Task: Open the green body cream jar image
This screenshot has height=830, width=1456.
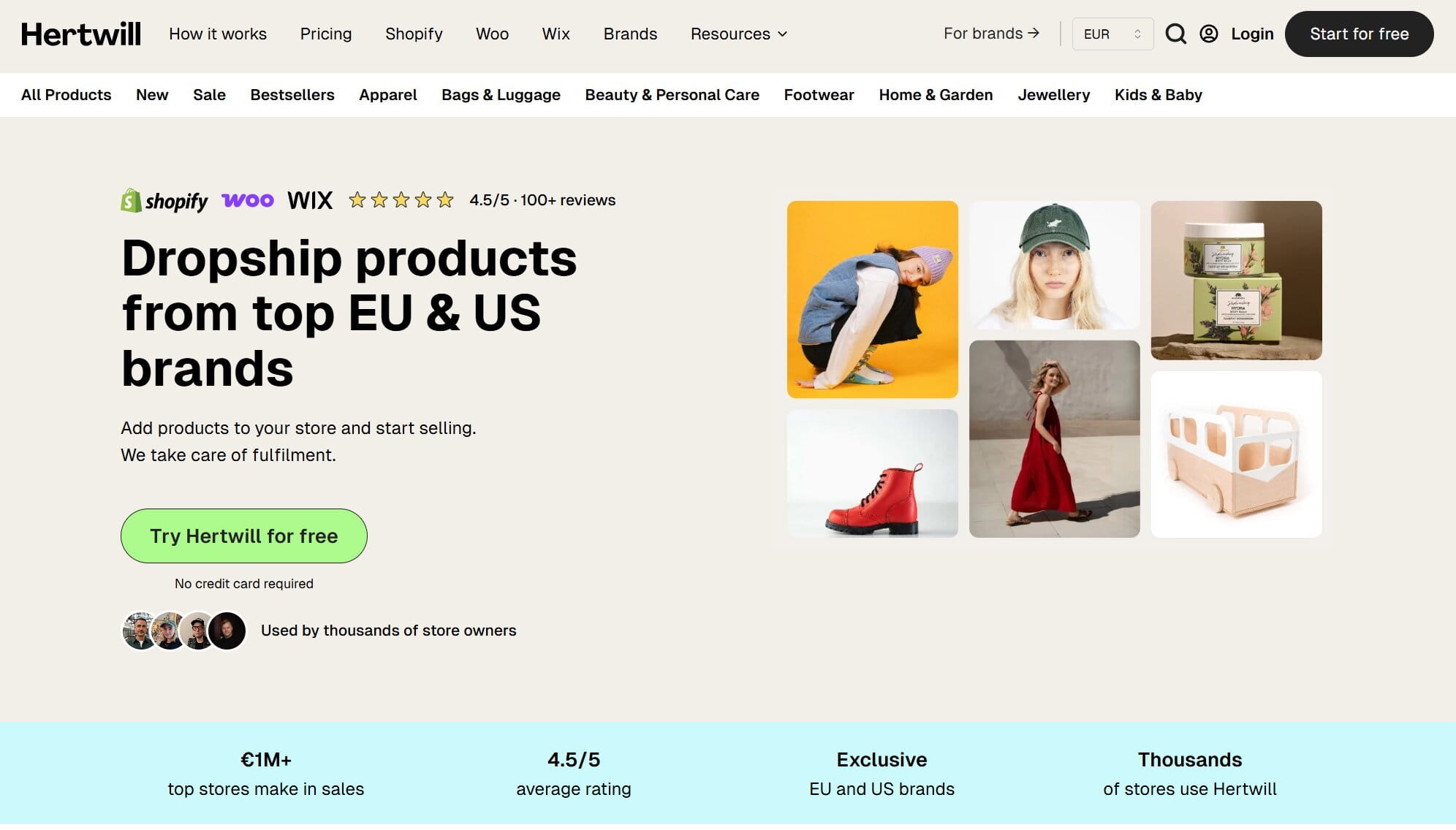Action: tap(1237, 281)
